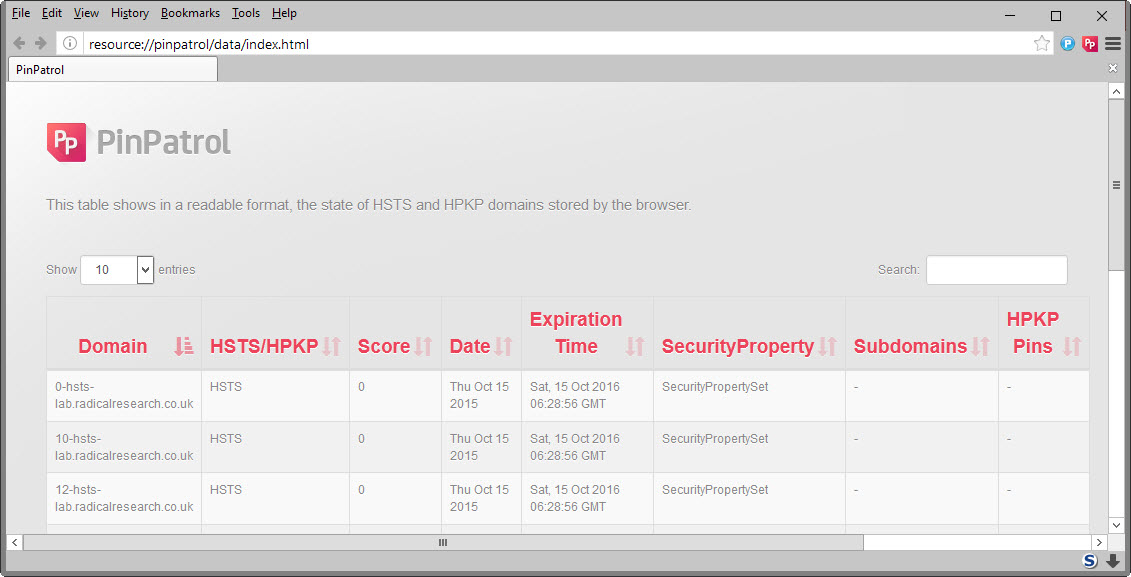Open site information icon in address bar

click(69, 43)
